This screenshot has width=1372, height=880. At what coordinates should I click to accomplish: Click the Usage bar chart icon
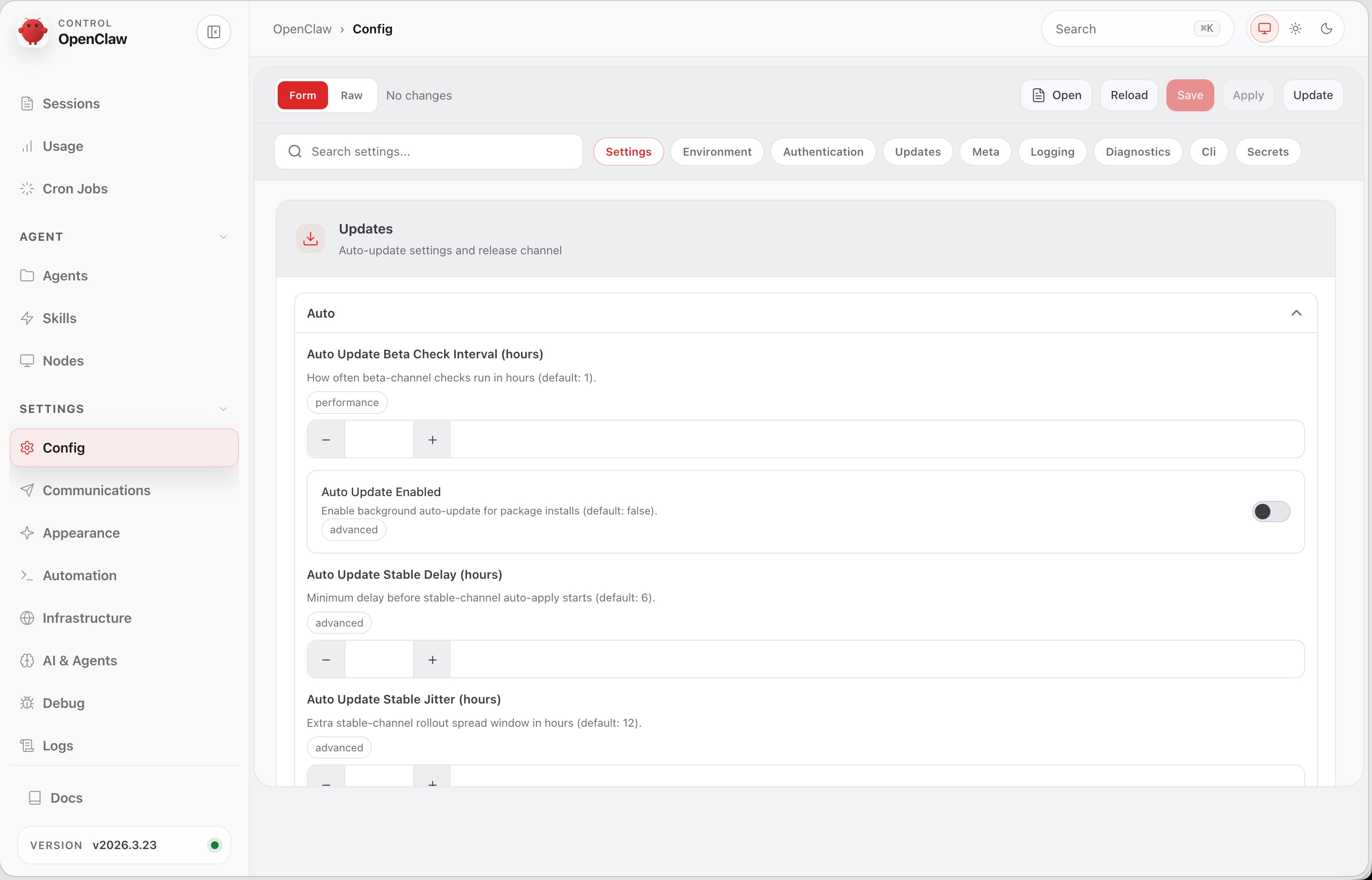click(x=27, y=147)
